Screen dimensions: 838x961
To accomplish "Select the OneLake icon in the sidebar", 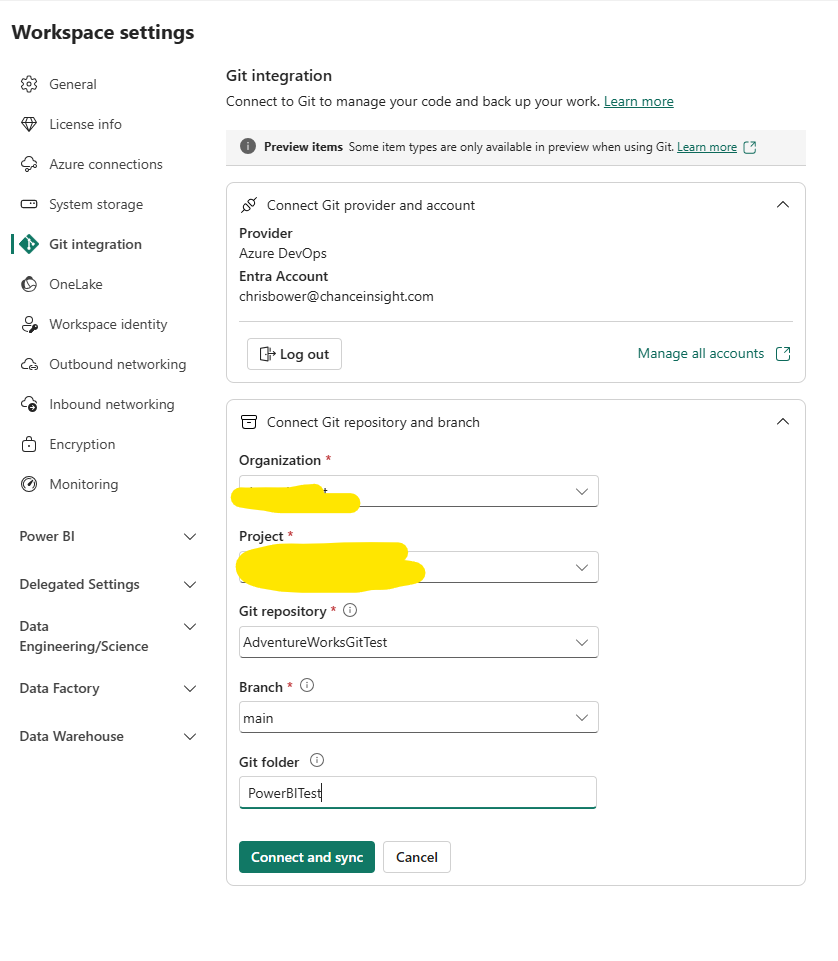I will tap(30, 284).
